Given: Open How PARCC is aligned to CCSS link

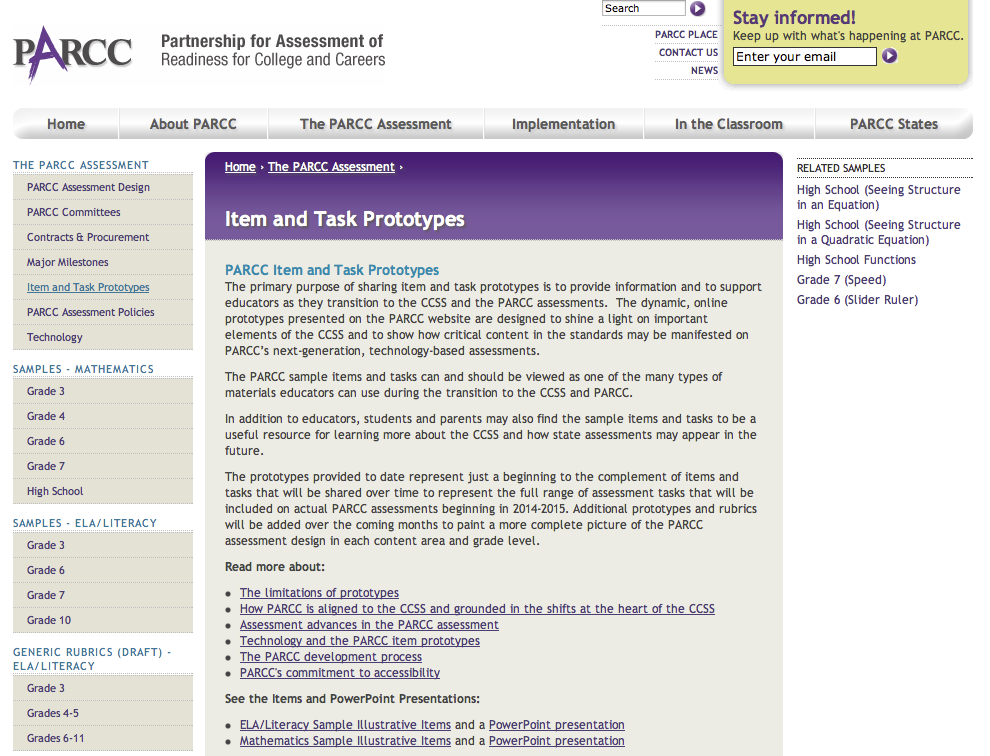Looking at the screenshot, I should (x=477, y=609).
